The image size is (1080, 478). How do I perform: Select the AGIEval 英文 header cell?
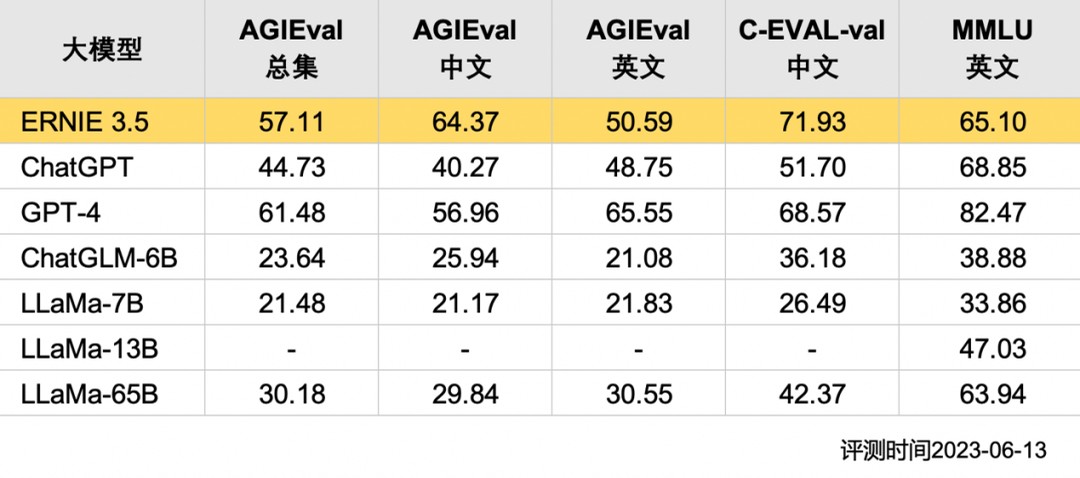pos(638,49)
